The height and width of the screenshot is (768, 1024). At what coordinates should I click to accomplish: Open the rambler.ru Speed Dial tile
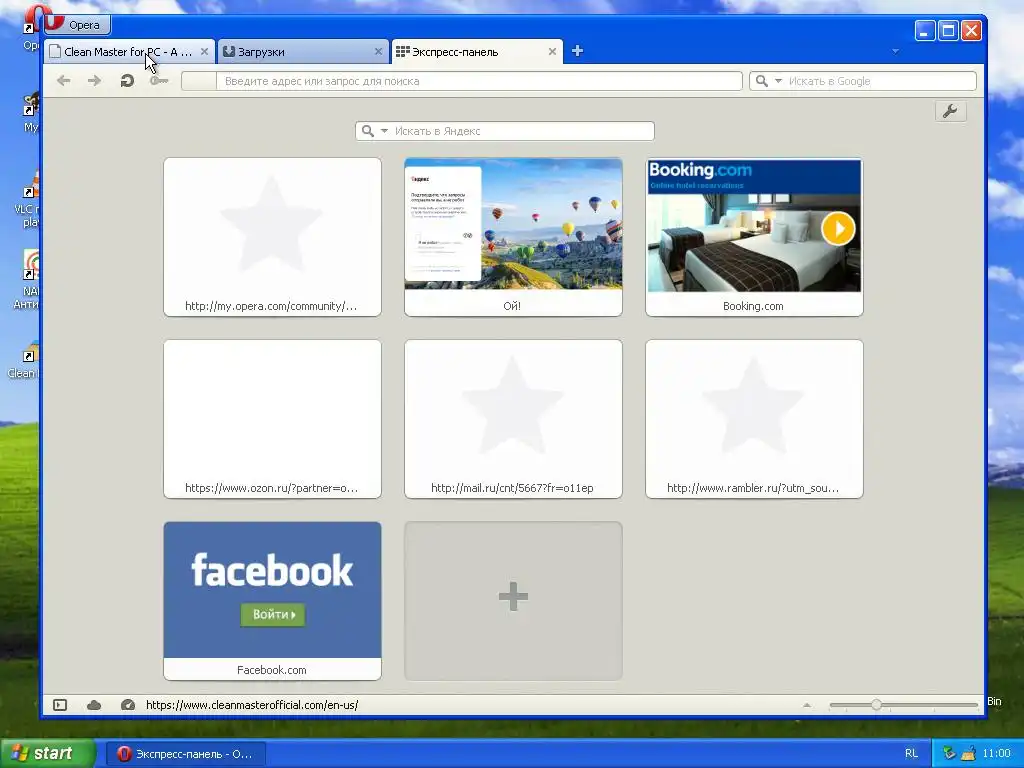click(x=754, y=419)
